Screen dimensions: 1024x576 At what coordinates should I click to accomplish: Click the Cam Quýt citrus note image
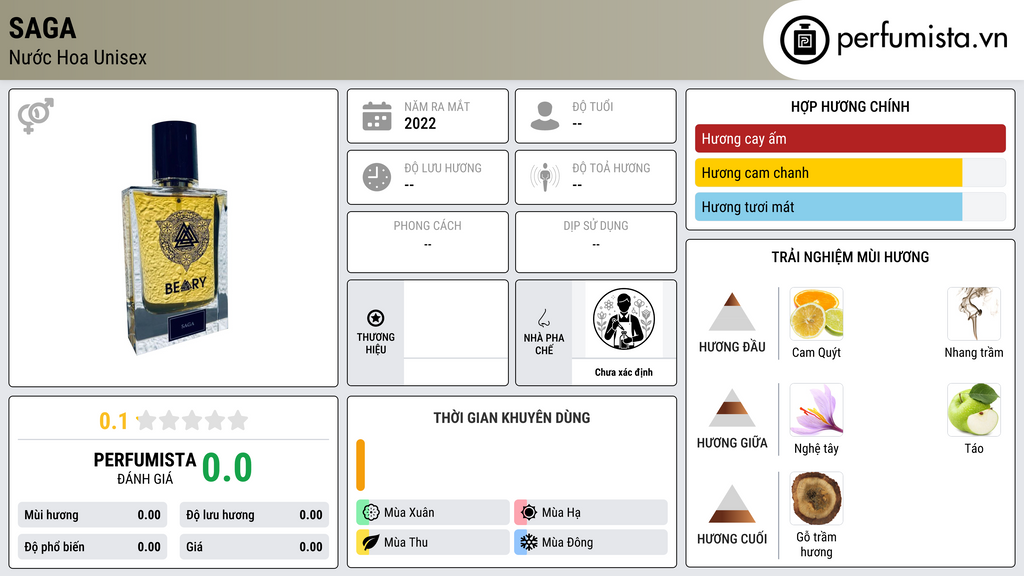tap(816, 314)
